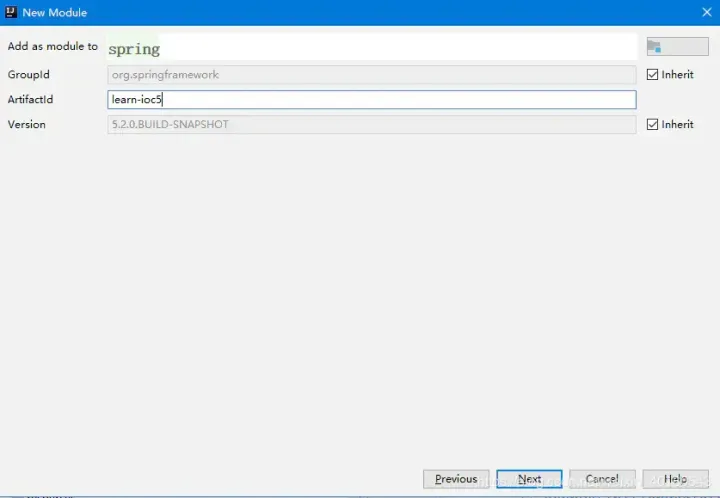Cancel the New Module dialog
The image size is (720, 498).
(x=602, y=479)
